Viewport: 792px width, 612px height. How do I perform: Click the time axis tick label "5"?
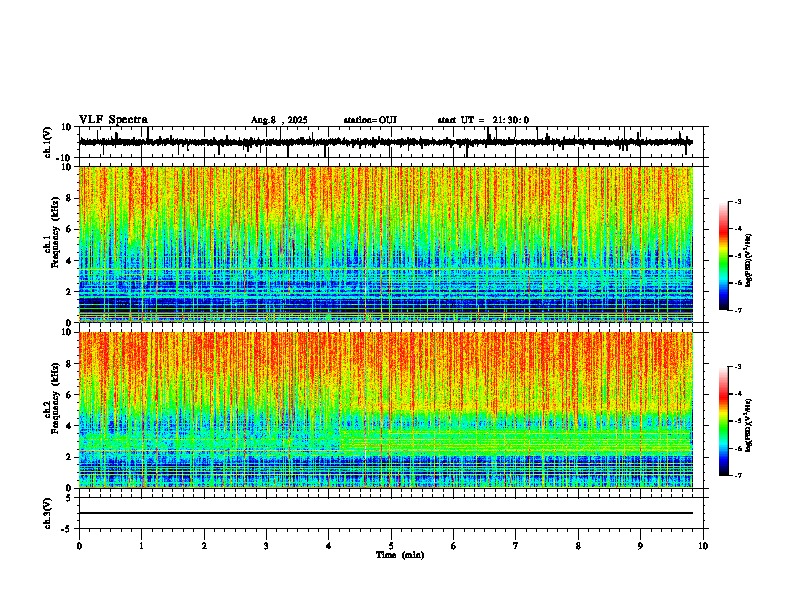(391, 546)
